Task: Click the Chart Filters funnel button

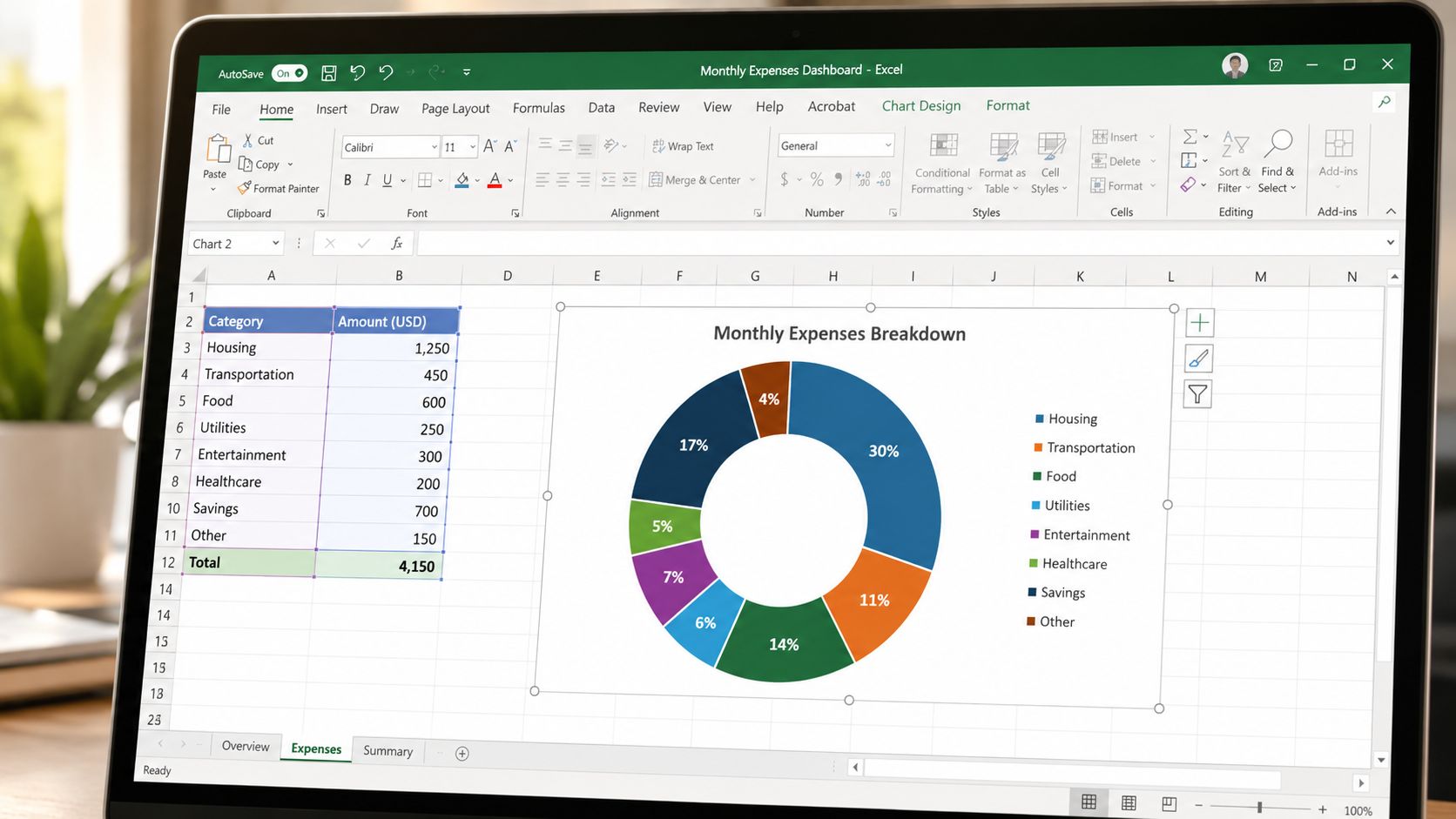Action: pyautogui.click(x=1197, y=394)
